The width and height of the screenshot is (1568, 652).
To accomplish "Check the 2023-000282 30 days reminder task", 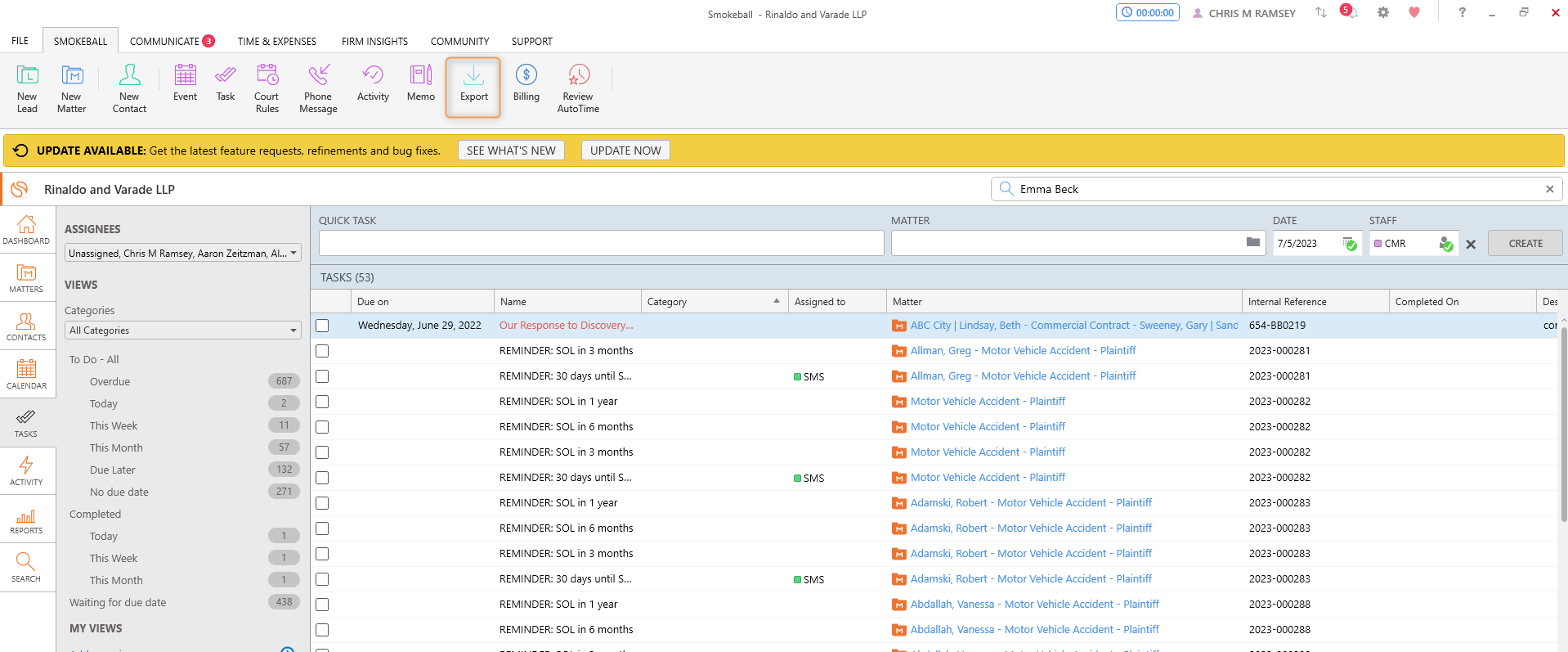I will point(322,478).
